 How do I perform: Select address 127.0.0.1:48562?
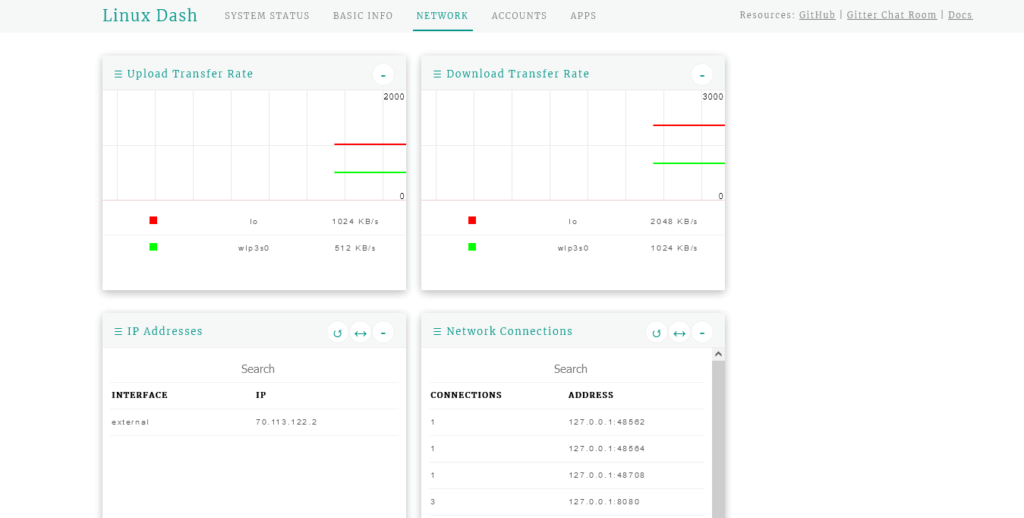coord(607,422)
